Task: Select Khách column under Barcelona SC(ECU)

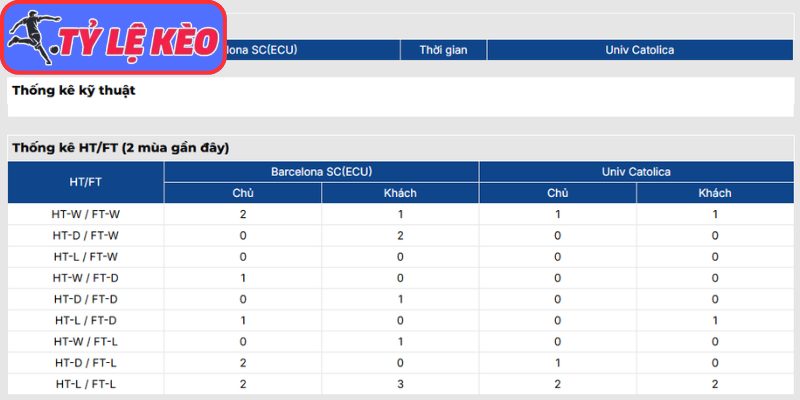Action: tap(400, 193)
